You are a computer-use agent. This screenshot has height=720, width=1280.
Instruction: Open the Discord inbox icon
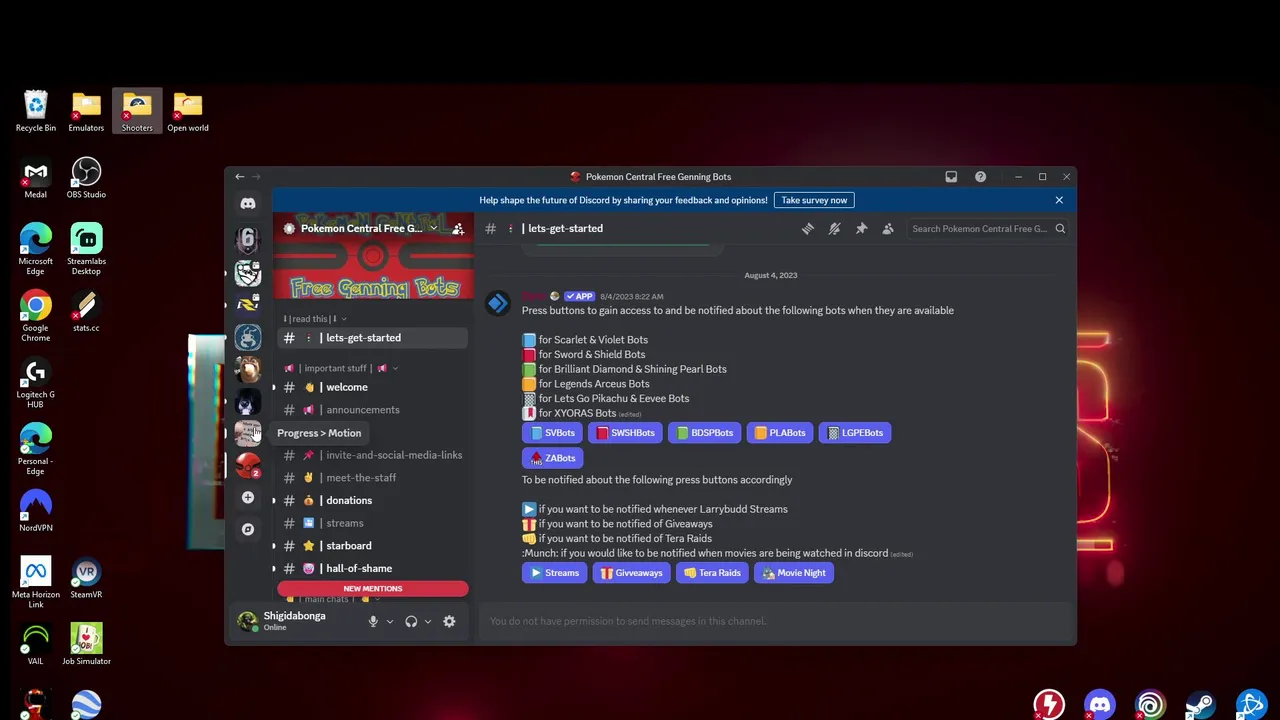coord(951,177)
